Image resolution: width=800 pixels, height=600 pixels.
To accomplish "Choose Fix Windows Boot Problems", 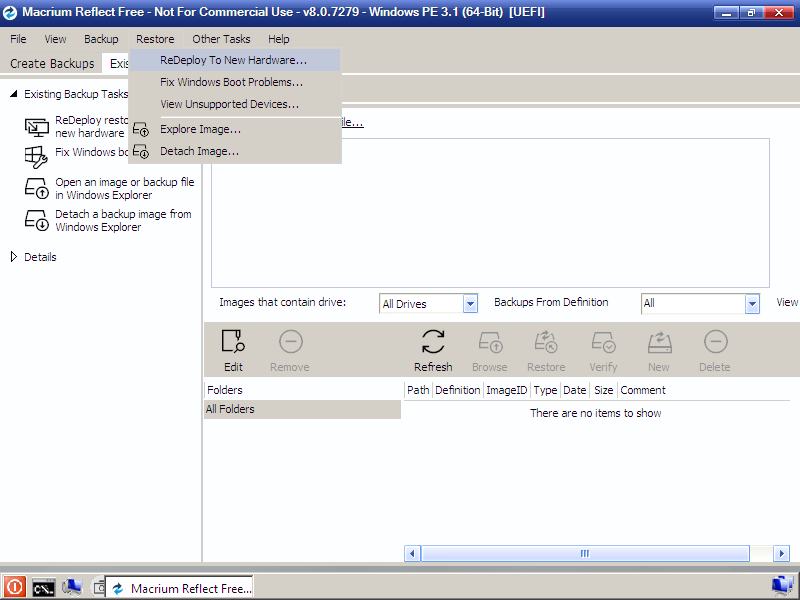I will (x=235, y=82).
